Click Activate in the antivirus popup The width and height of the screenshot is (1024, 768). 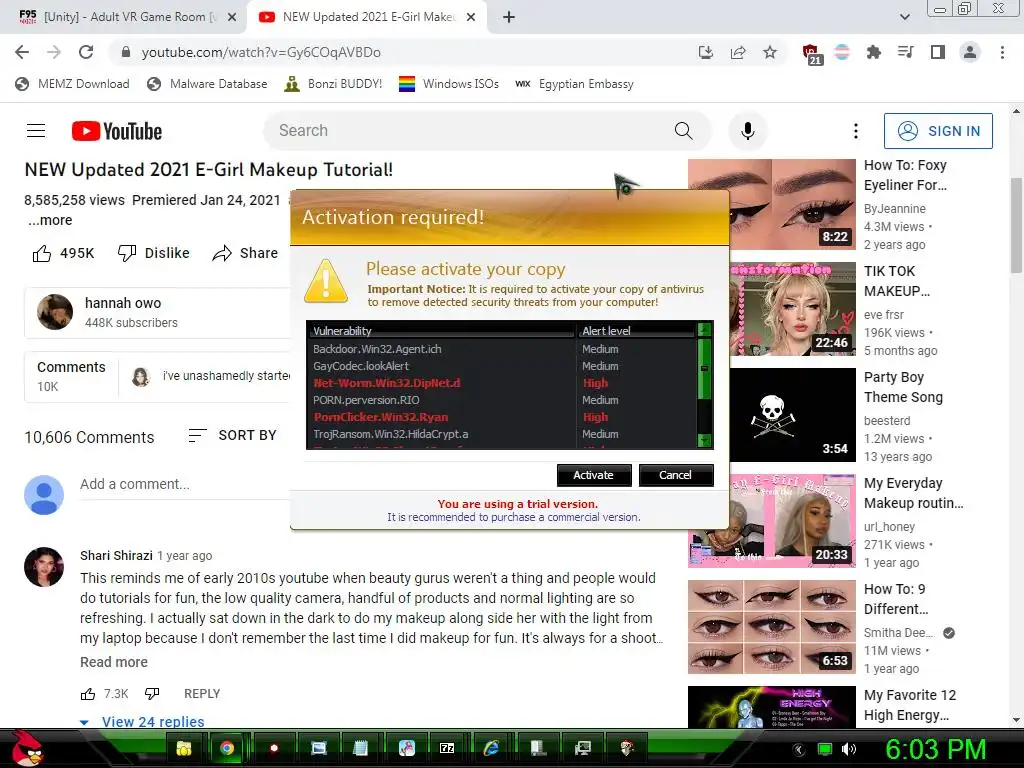click(x=594, y=475)
